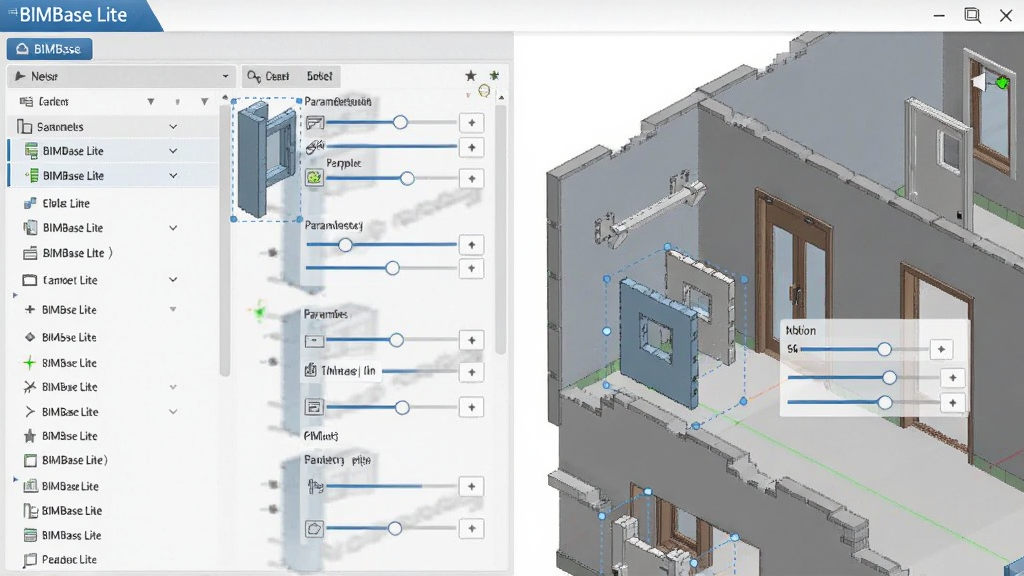
Task: Click the first Paramebution slider handle
Action: point(400,122)
